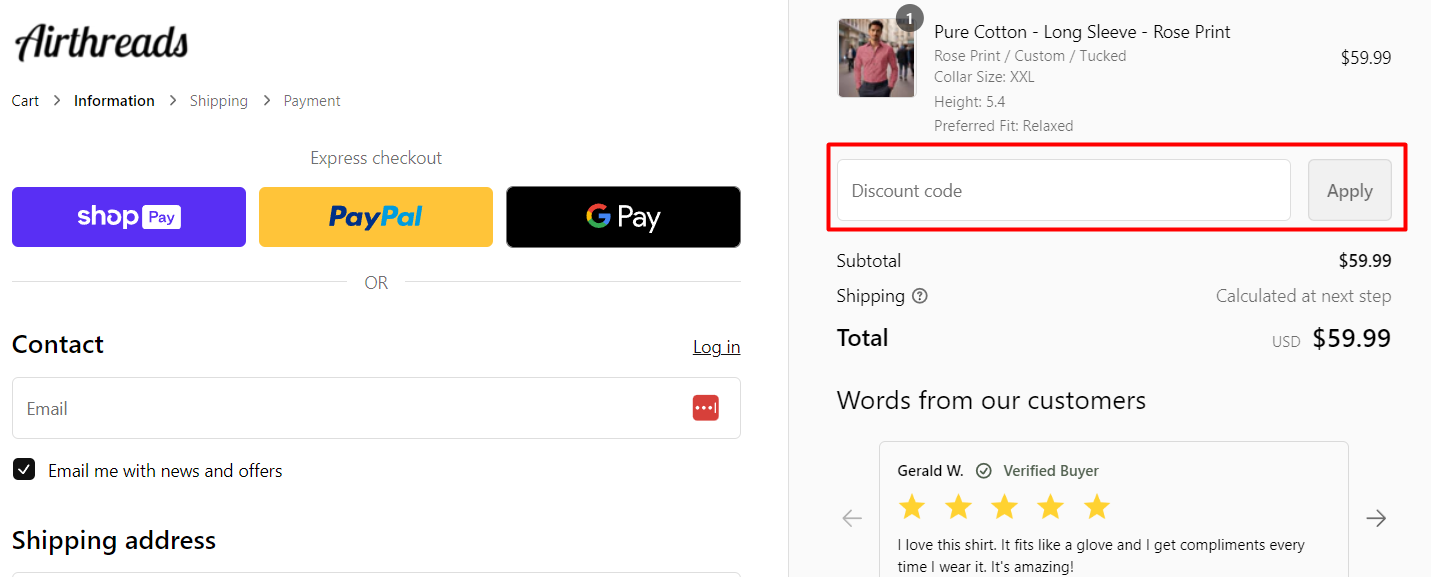Select the Payment breadcrumb step
The width and height of the screenshot is (1431, 577).
tap(312, 101)
